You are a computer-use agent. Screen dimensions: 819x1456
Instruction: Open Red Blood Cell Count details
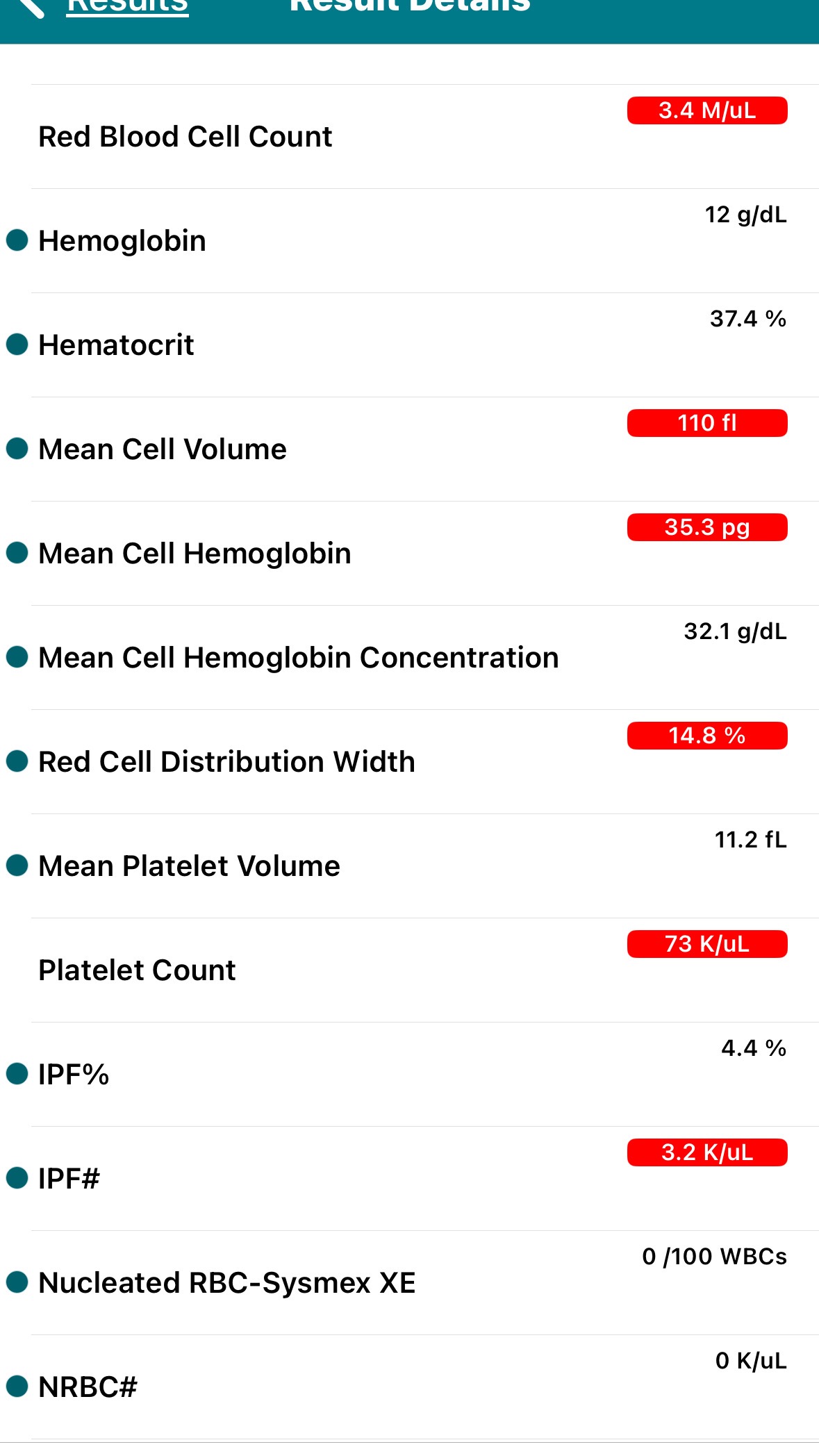(x=185, y=137)
